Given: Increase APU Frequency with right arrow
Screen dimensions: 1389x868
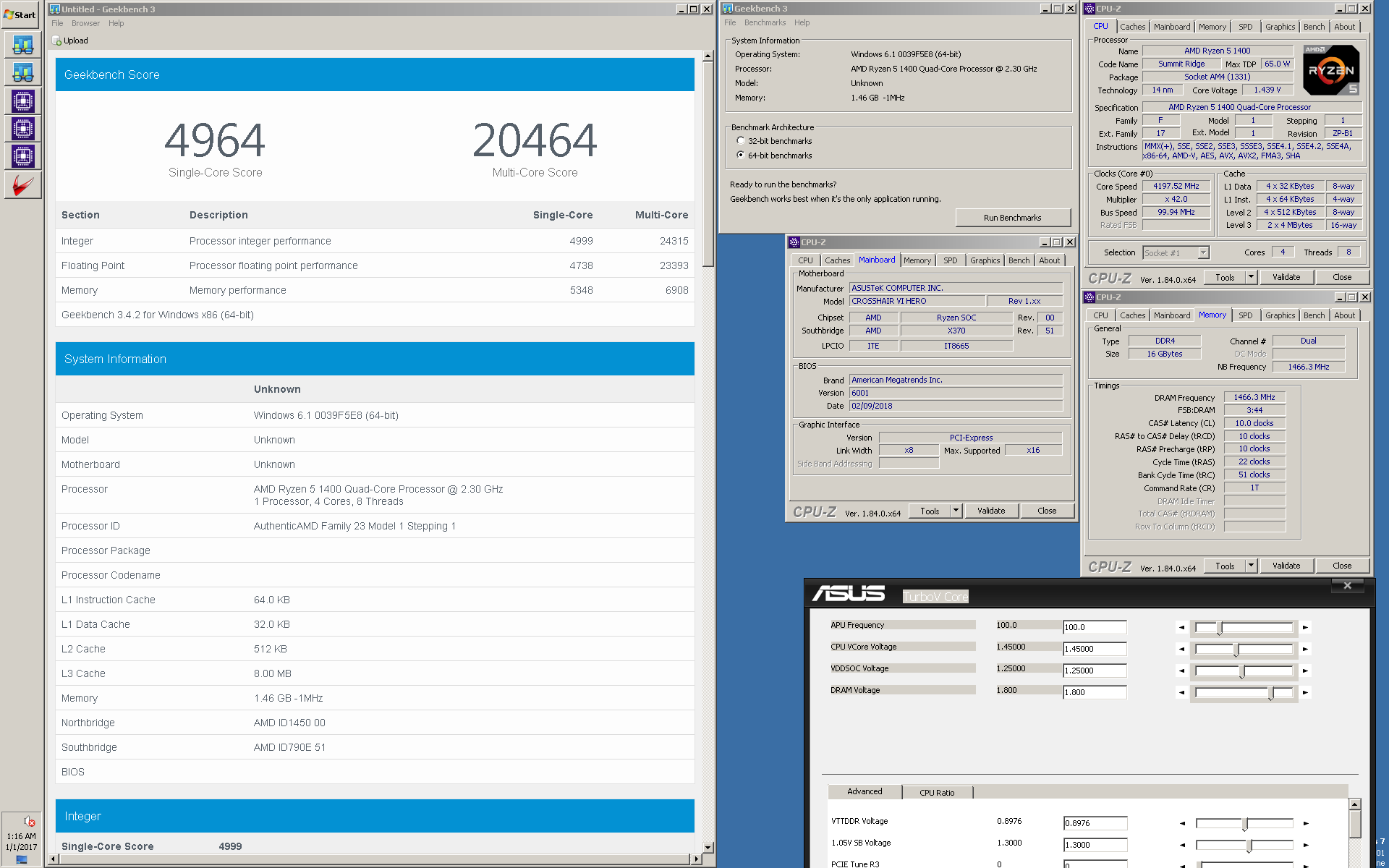Looking at the screenshot, I should [x=1305, y=627].
